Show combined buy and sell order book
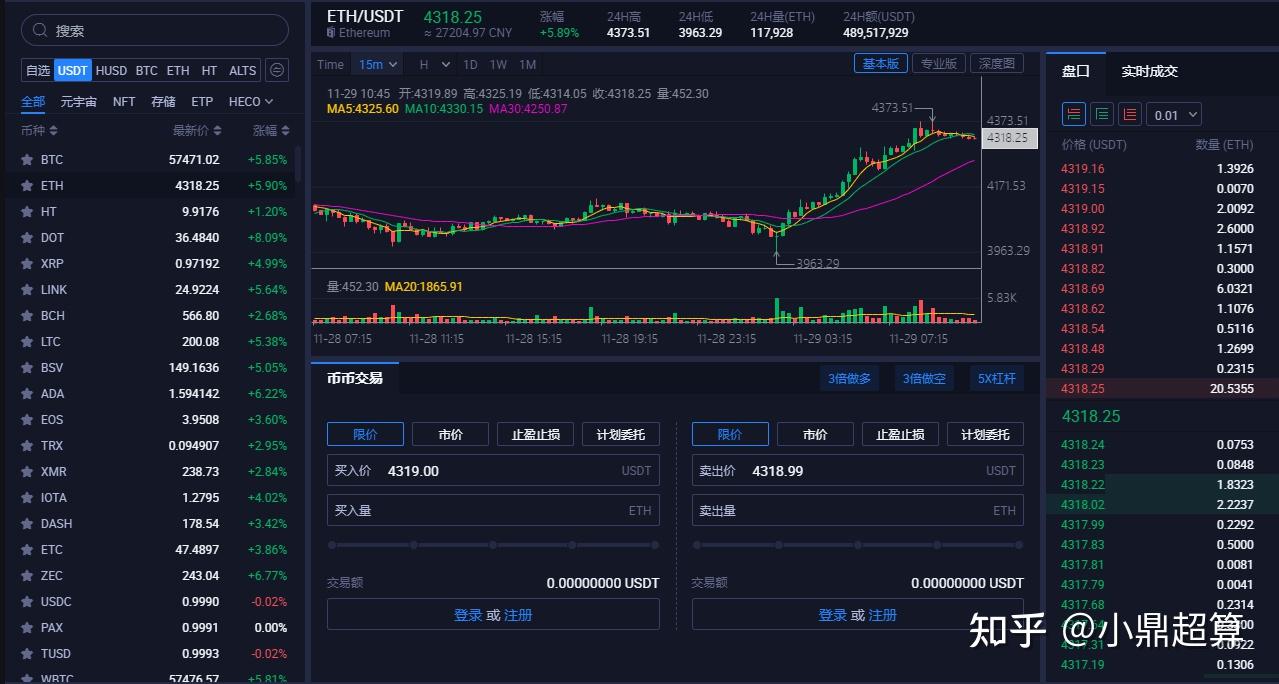This screenshot has height=684, width=1279. 1074,114
